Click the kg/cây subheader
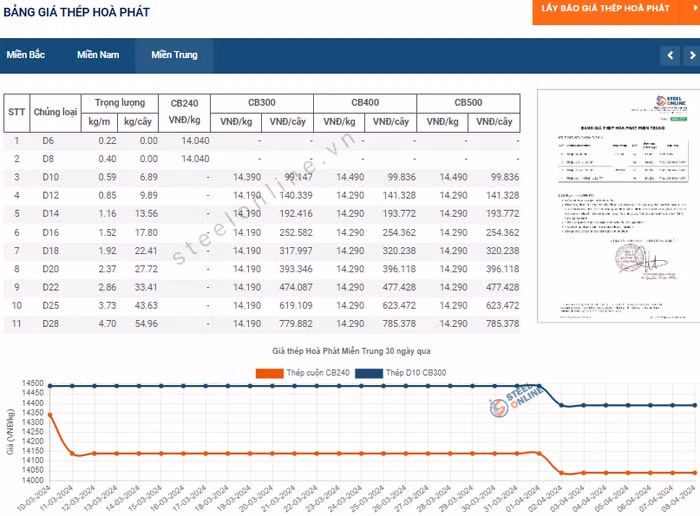 click(x=138, y=122)
